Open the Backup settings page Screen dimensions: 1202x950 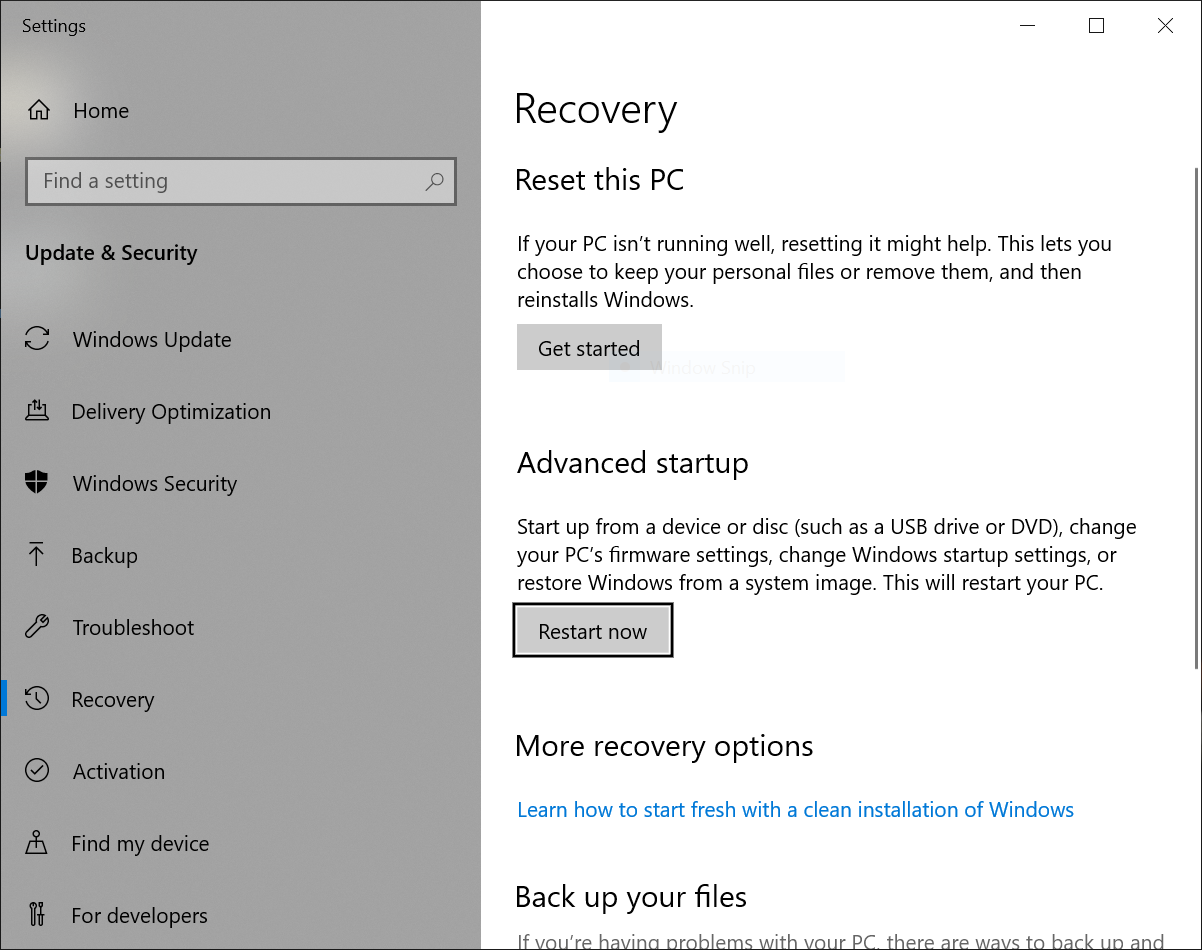(x=104, y=556)
